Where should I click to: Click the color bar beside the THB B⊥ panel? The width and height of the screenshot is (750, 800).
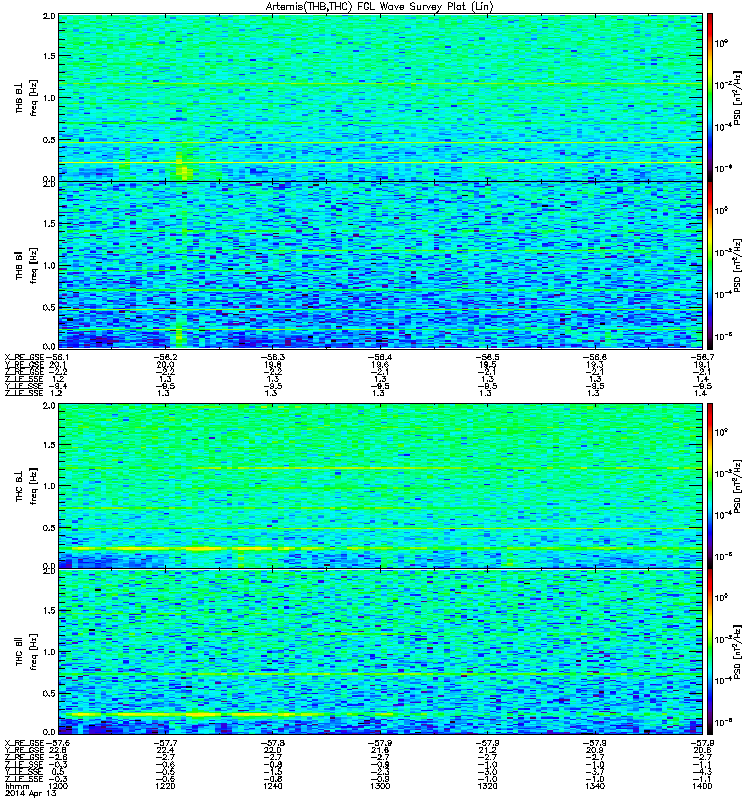pos(709,97)
